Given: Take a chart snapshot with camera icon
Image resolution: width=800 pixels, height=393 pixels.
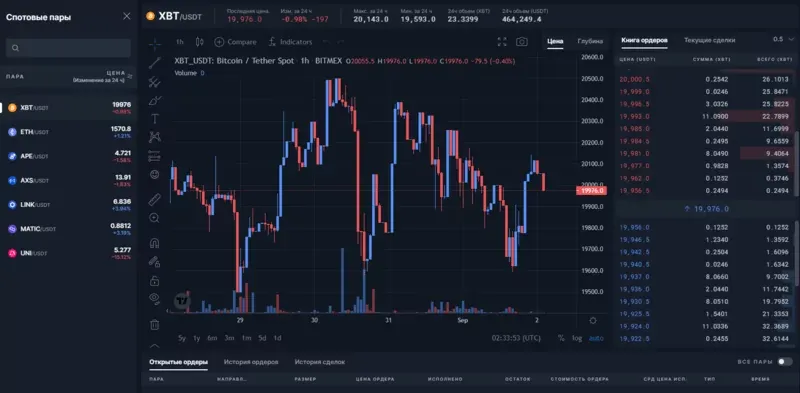Looking at the screenshot, I should (x=521, y=42).
